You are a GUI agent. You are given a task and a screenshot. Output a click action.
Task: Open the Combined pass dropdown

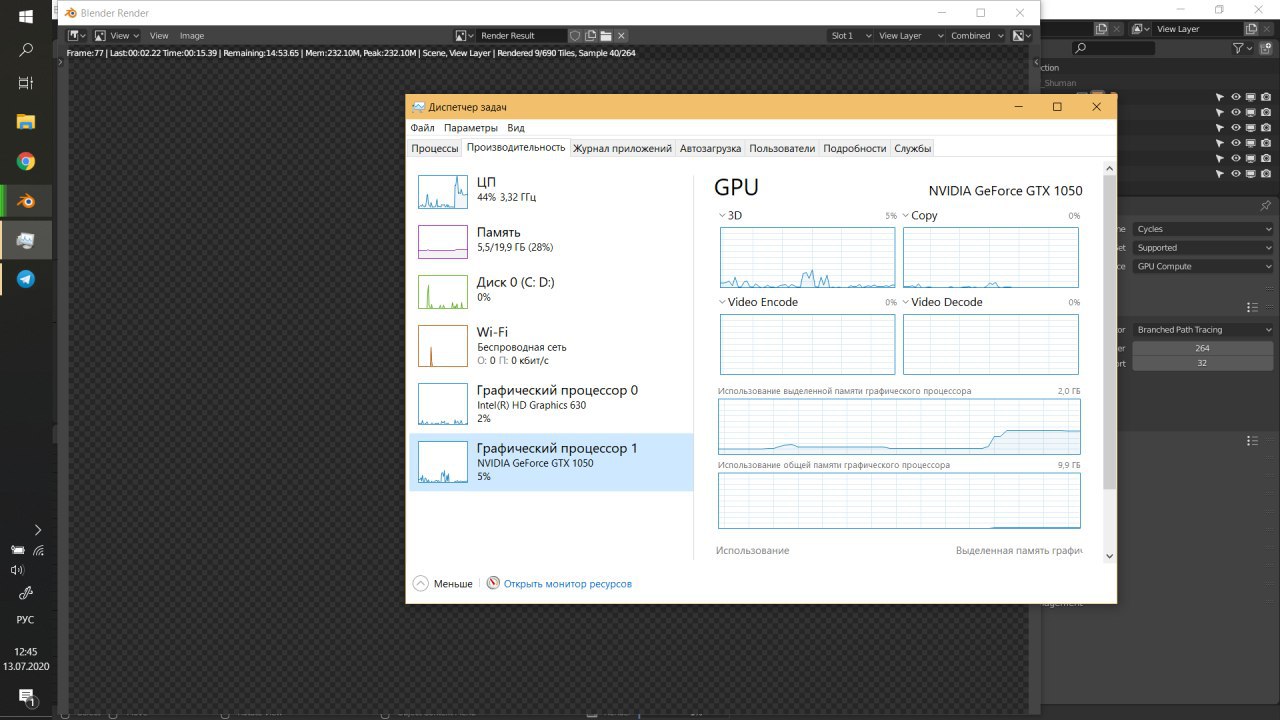(x=976, y=36)
